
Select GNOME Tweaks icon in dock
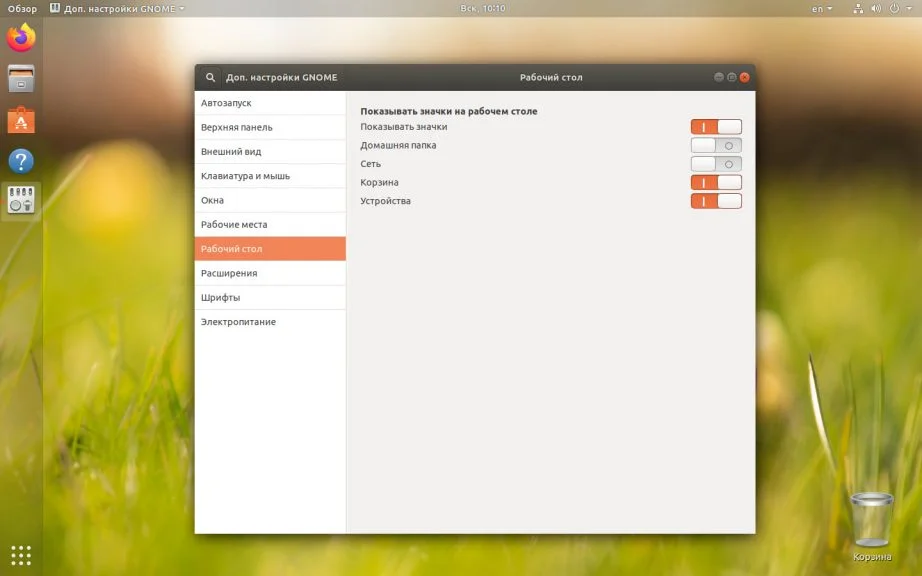pyautogui.click(x=21, y=200)
